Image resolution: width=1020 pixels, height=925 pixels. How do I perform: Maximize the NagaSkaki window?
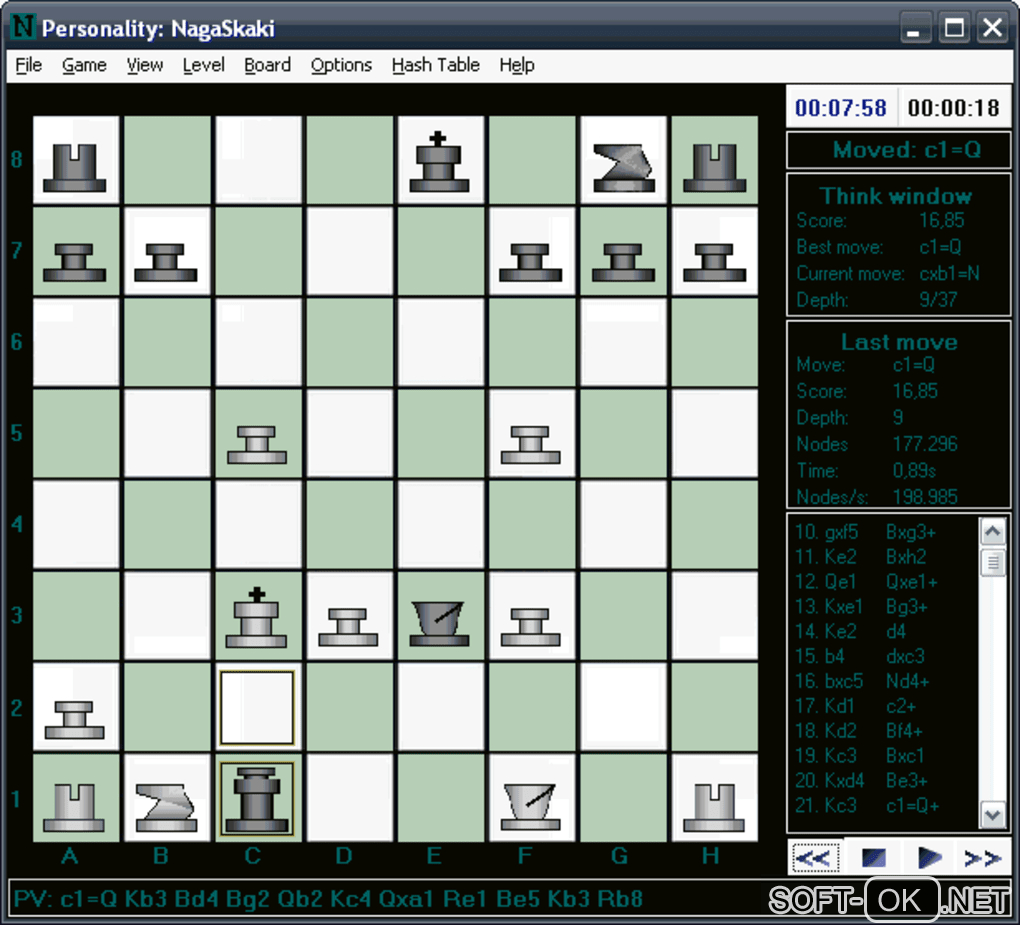coord(954,28)
